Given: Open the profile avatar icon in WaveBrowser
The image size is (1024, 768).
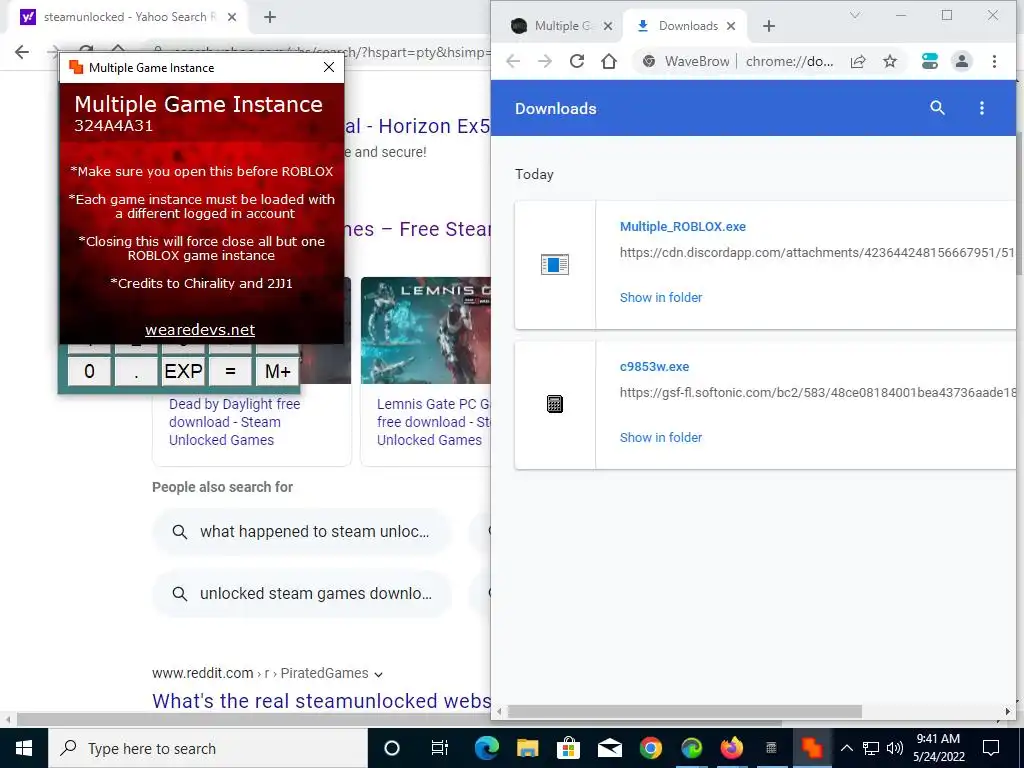Looking at the screenshot, I should 961,61.
